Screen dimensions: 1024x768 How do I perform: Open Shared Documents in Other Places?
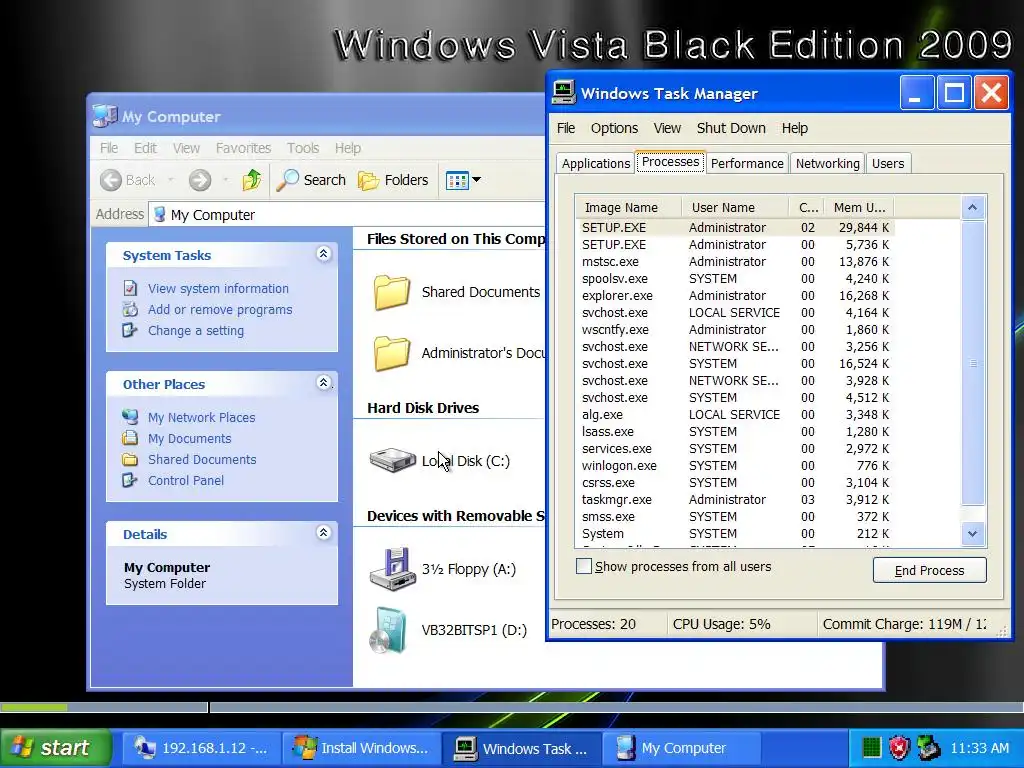(x=202, y=459)
